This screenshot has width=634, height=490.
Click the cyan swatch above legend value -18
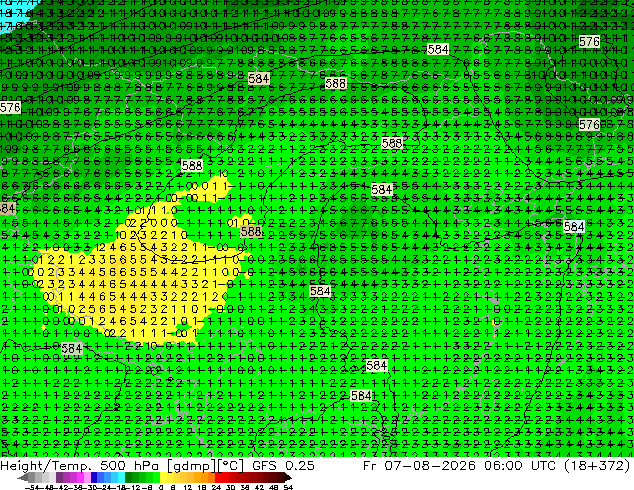121,478
